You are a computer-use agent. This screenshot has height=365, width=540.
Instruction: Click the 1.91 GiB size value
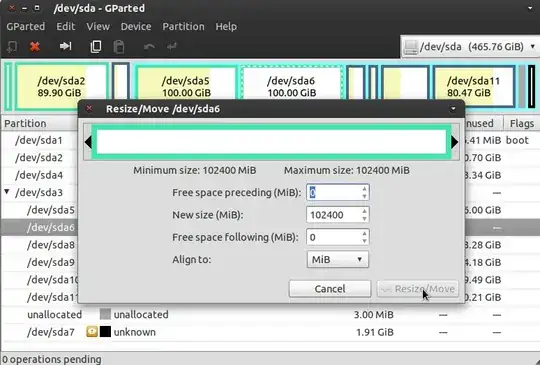(x=375, y=332)
